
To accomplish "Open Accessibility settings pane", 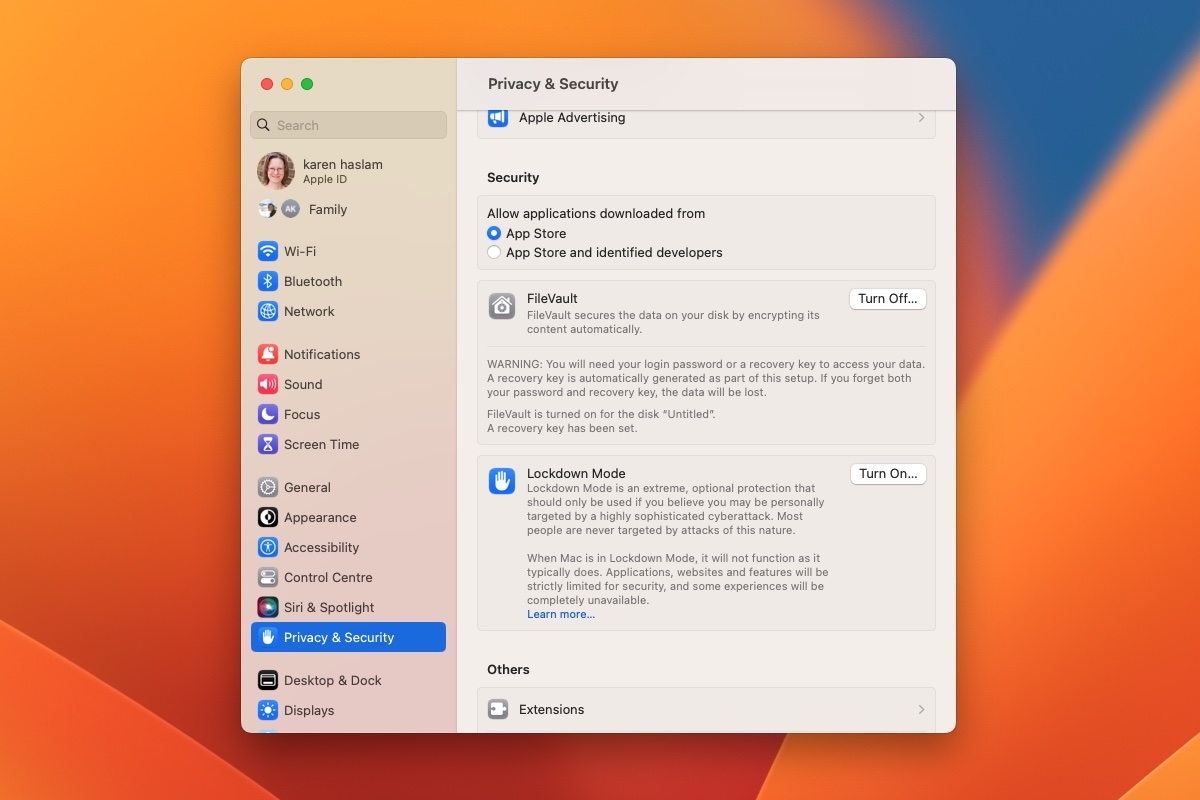I will pyautogui.click(x=348, y=547).
